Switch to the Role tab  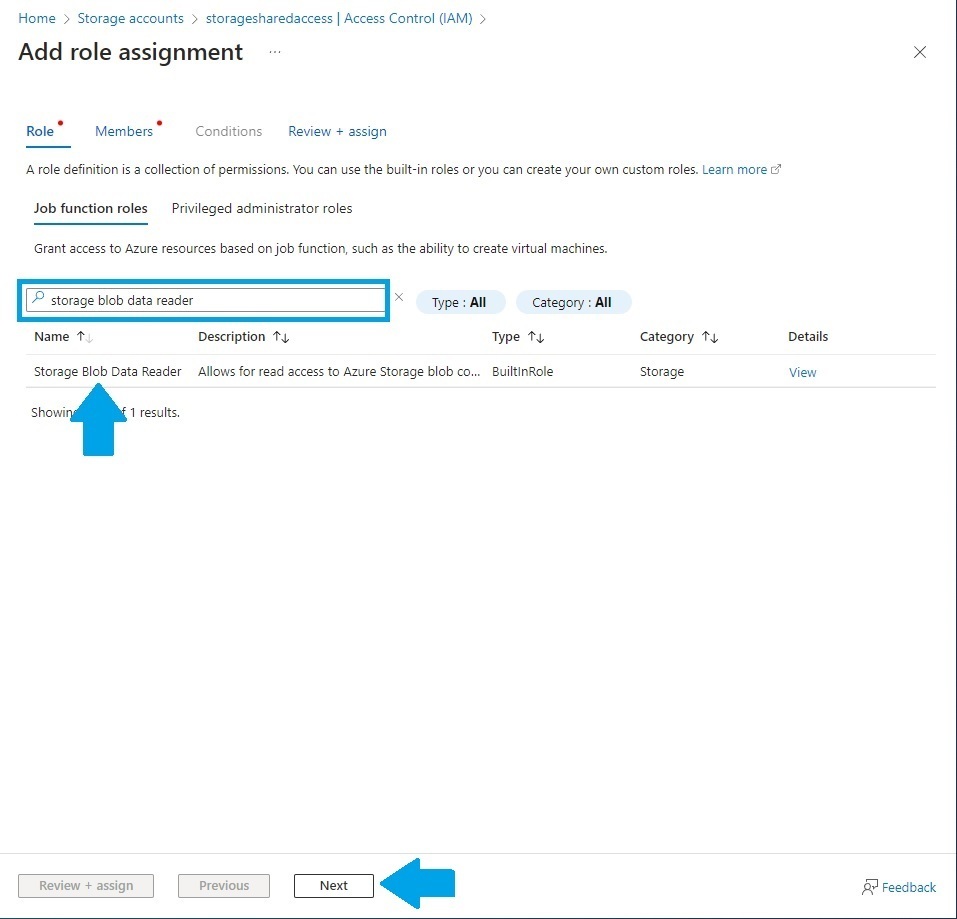[x=40, y=131]
